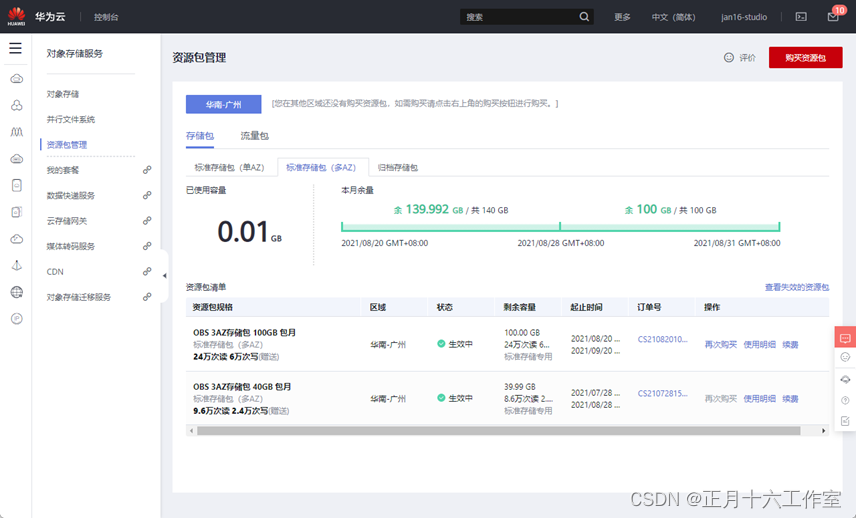Open 查看失效的资源包 link

click(796, 287)
